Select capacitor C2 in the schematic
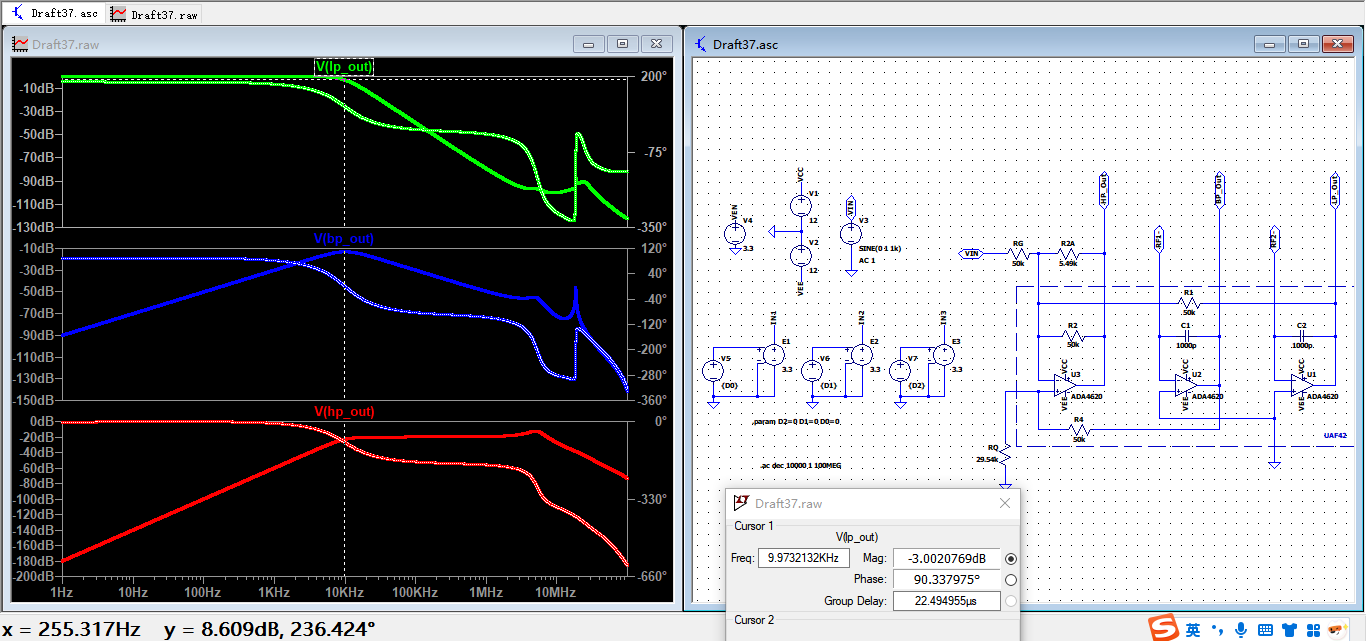 point(1301,336)
